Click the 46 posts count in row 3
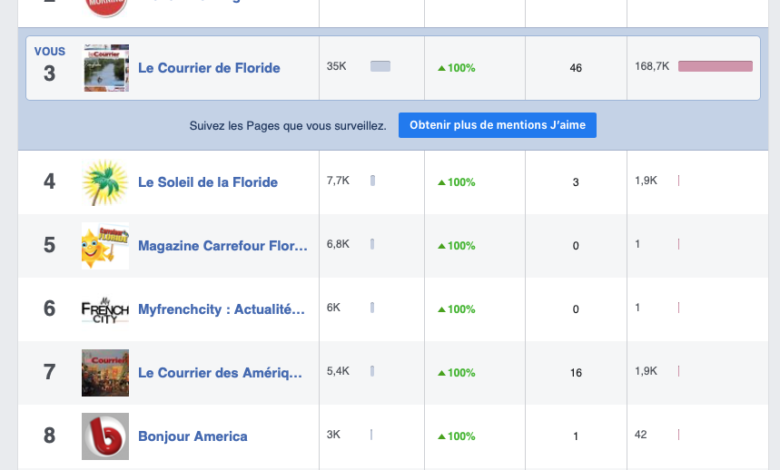The width and height of the screenshot is (780, 470). click(x=575, y=68)
